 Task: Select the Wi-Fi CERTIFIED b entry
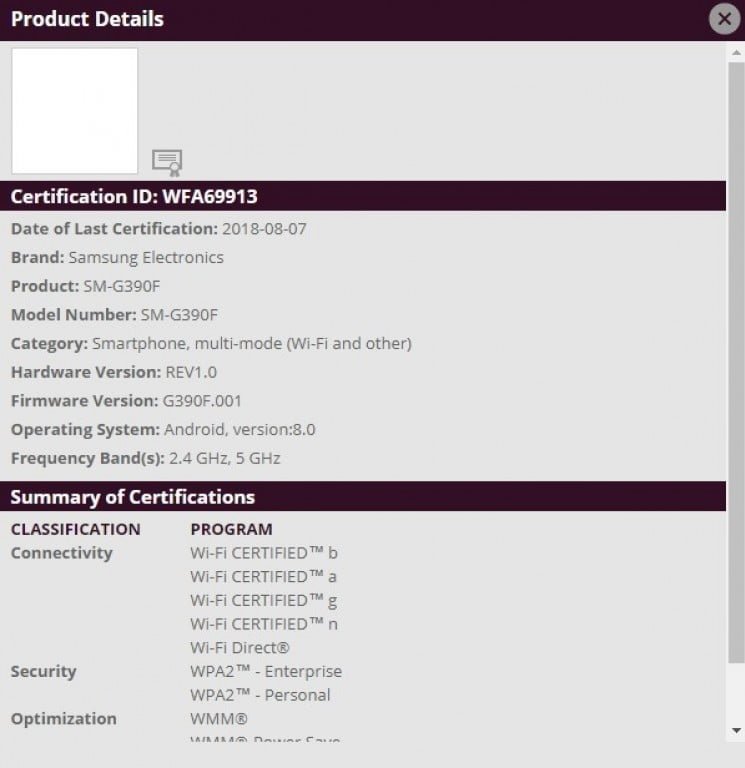(264, 553)
